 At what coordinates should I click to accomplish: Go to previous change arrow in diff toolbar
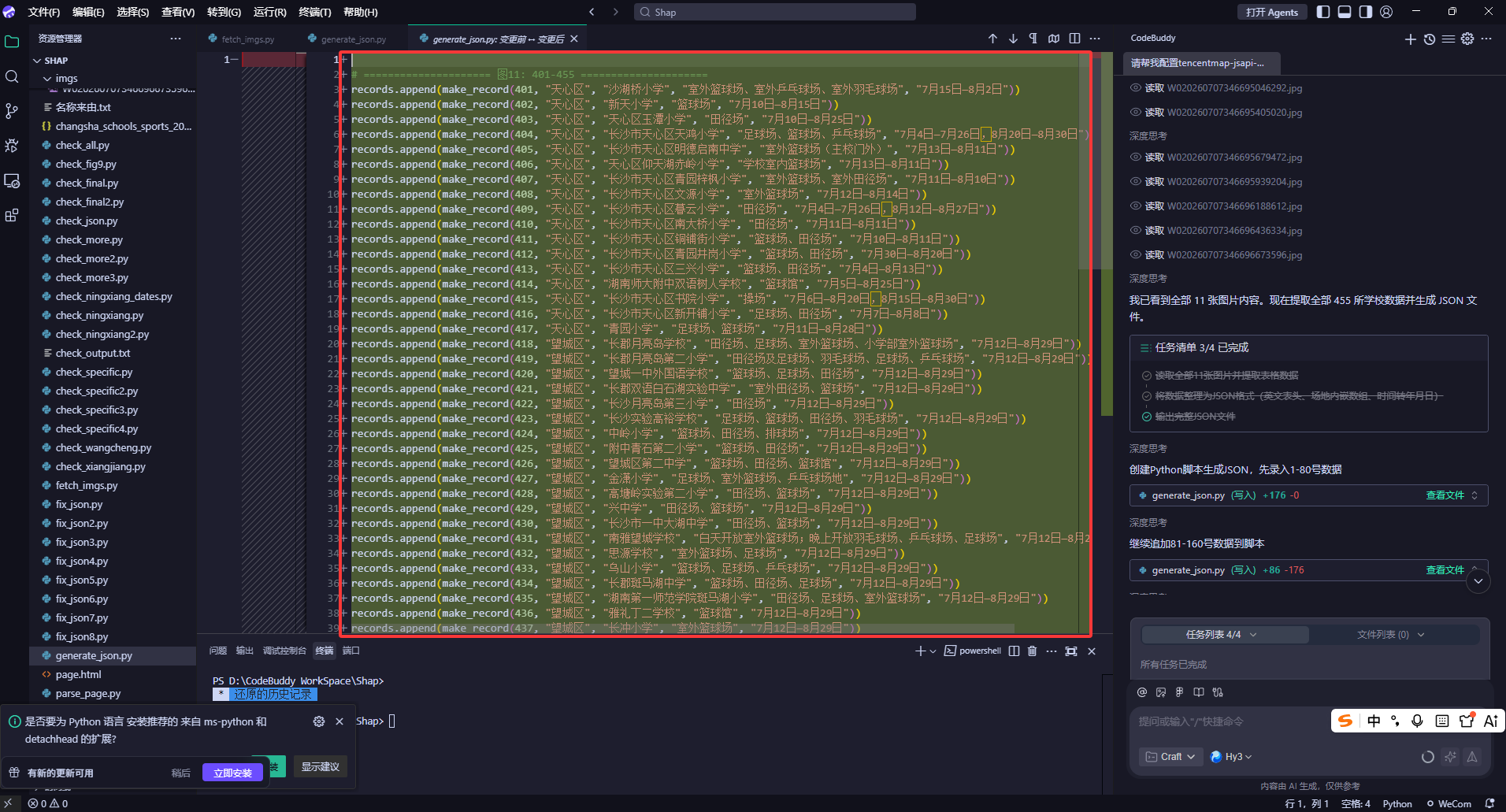point(992,39)
